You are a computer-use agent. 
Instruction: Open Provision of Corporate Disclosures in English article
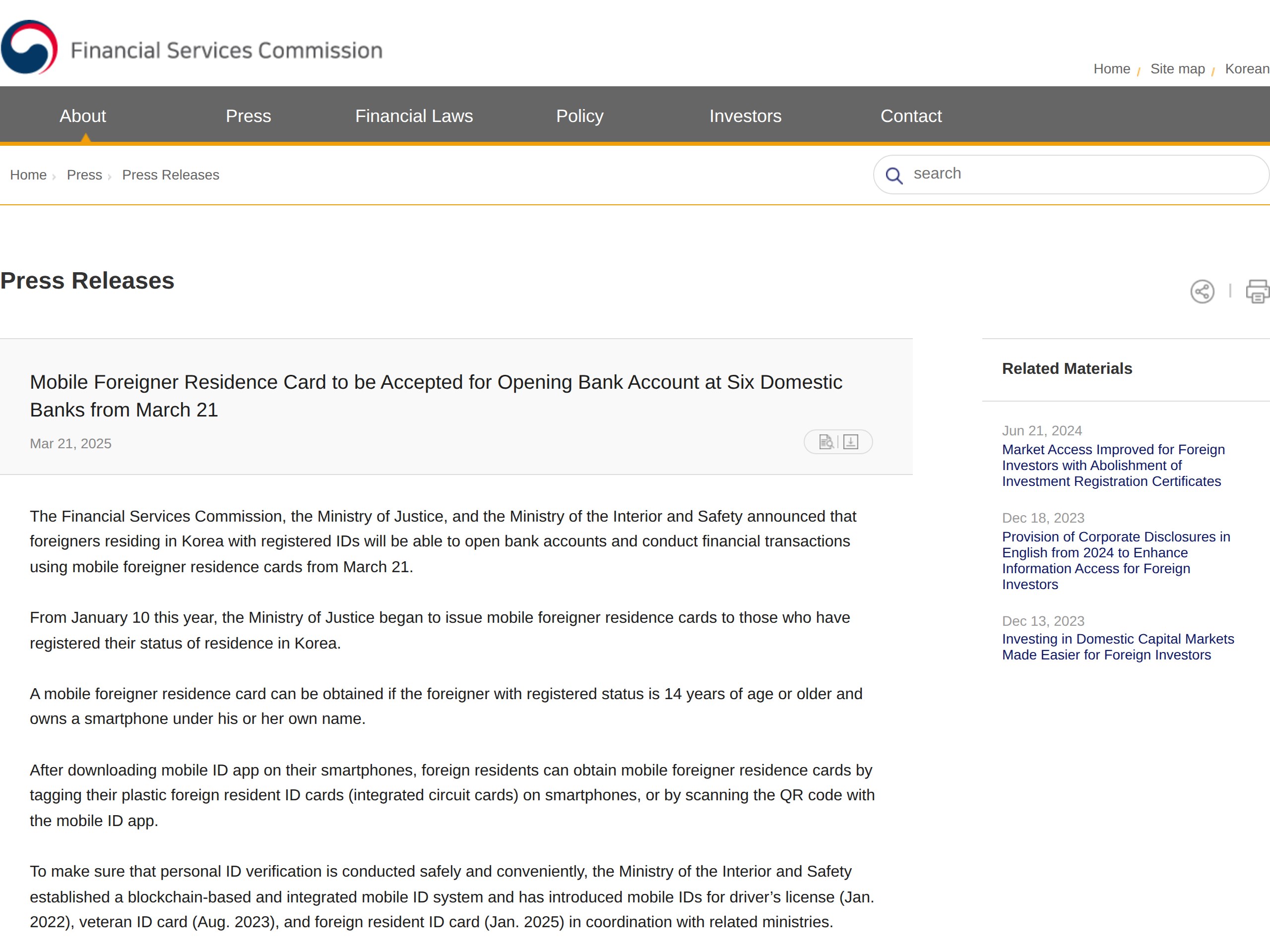click(x=1116, y=561)
